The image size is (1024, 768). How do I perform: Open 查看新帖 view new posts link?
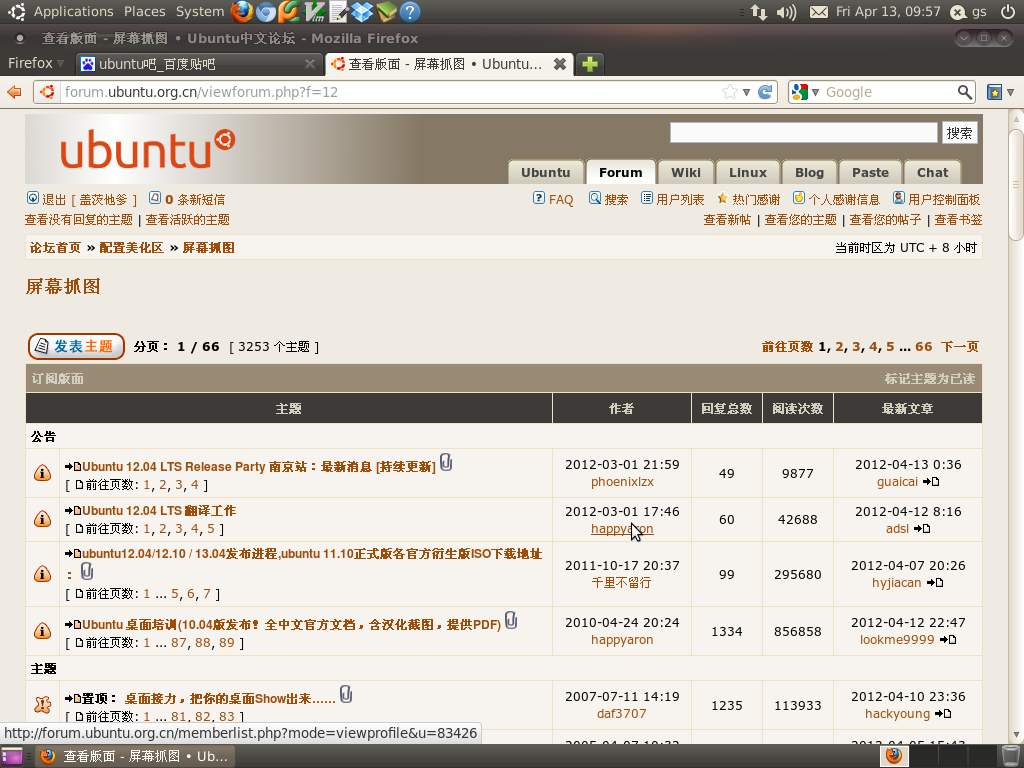(727, 219)
